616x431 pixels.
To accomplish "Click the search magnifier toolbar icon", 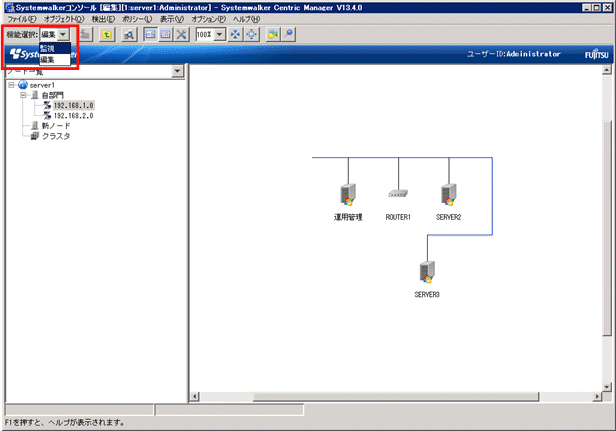I will coord(128,35).
